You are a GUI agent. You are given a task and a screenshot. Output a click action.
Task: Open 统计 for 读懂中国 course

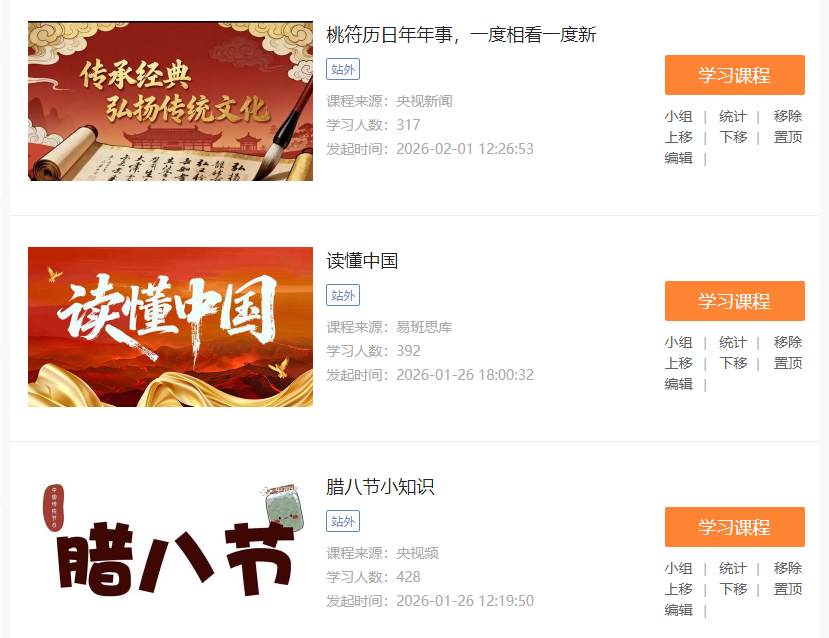(x=733, y=342)
